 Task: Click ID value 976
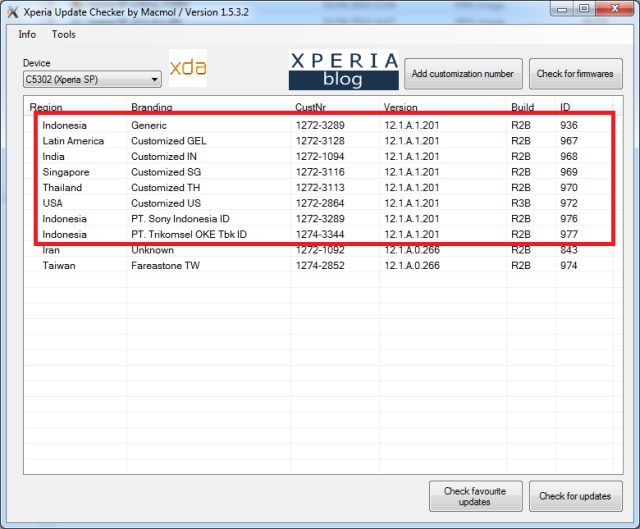[x=569, y=219]
